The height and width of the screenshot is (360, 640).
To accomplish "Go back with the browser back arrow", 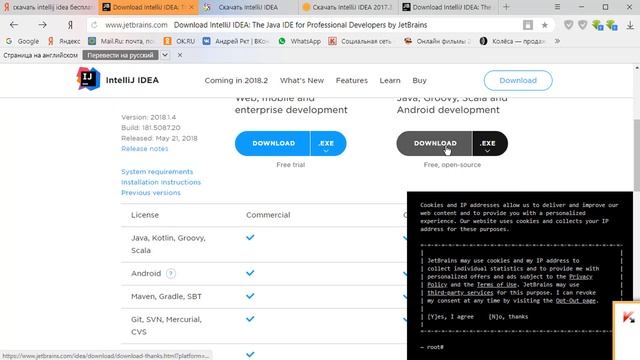I will pyautogui.click(x=14, y=25).
